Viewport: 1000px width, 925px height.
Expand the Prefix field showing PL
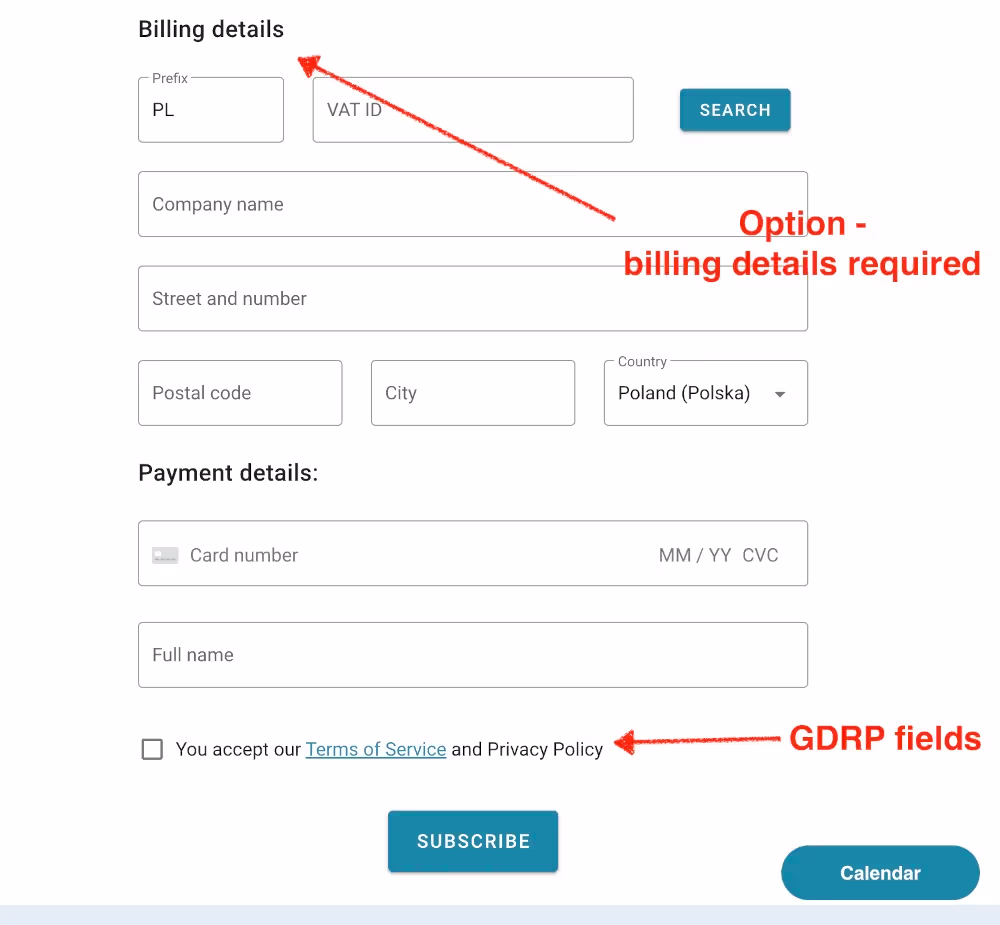[210, 109]
